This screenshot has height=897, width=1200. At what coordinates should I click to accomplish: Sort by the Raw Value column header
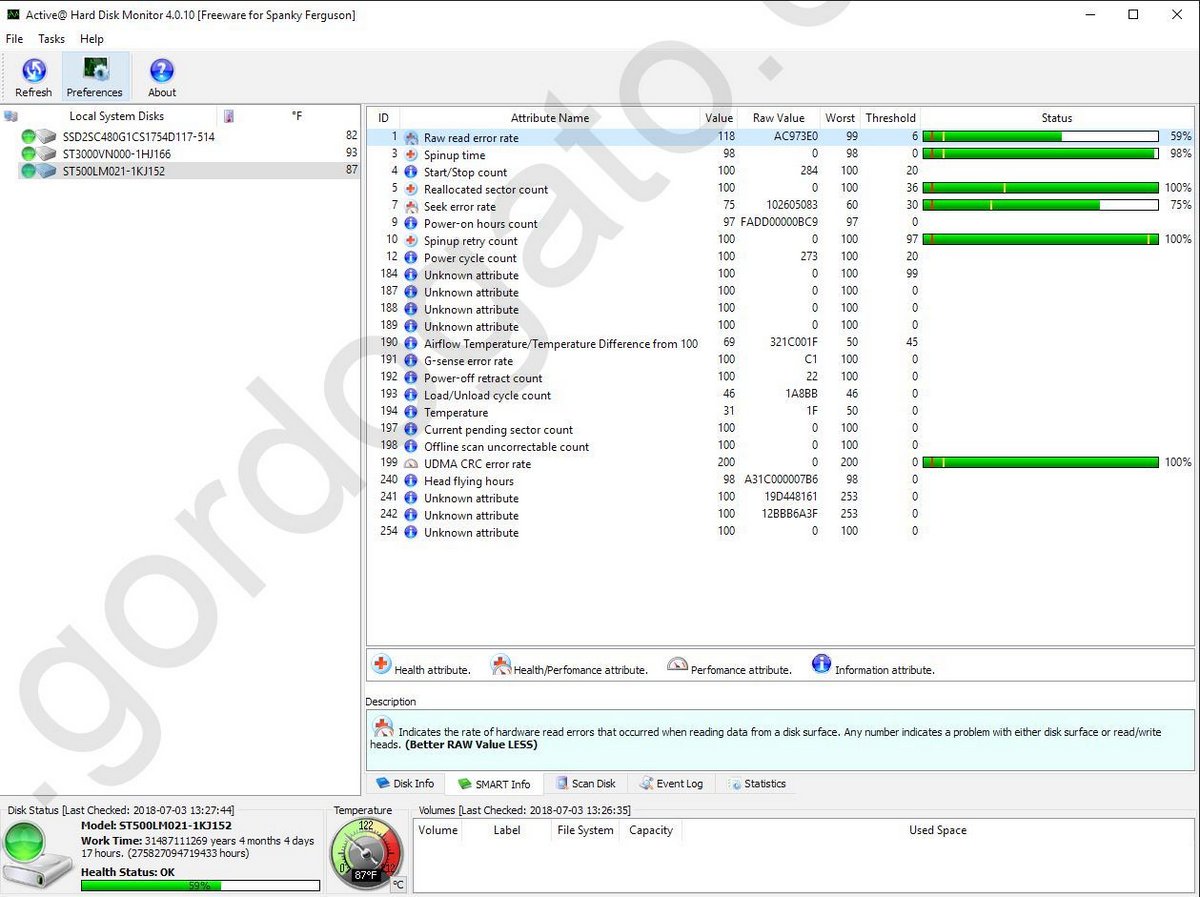click(778, 118)
